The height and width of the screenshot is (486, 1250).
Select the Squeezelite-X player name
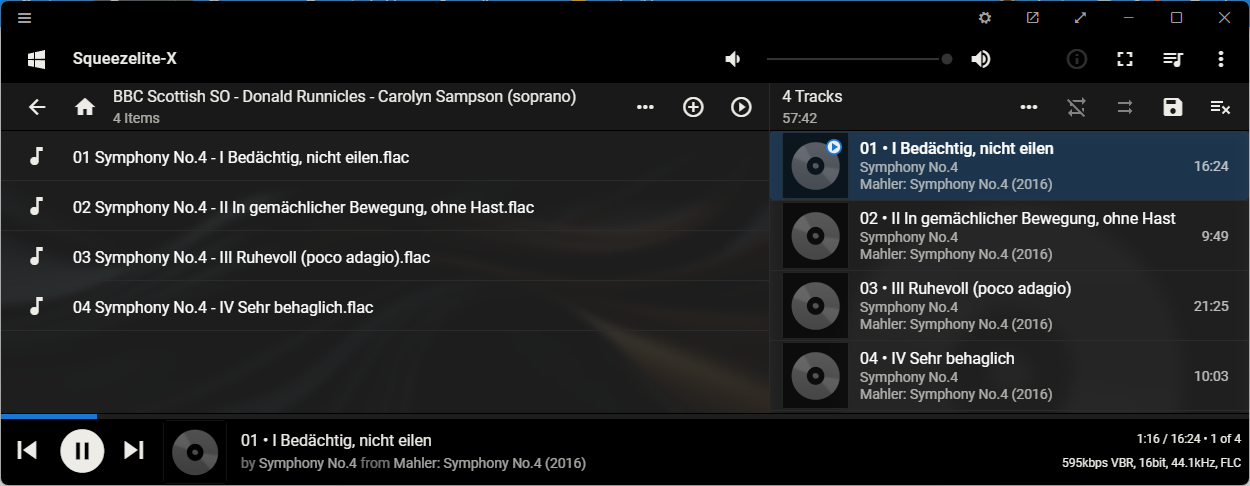point(125,59)
